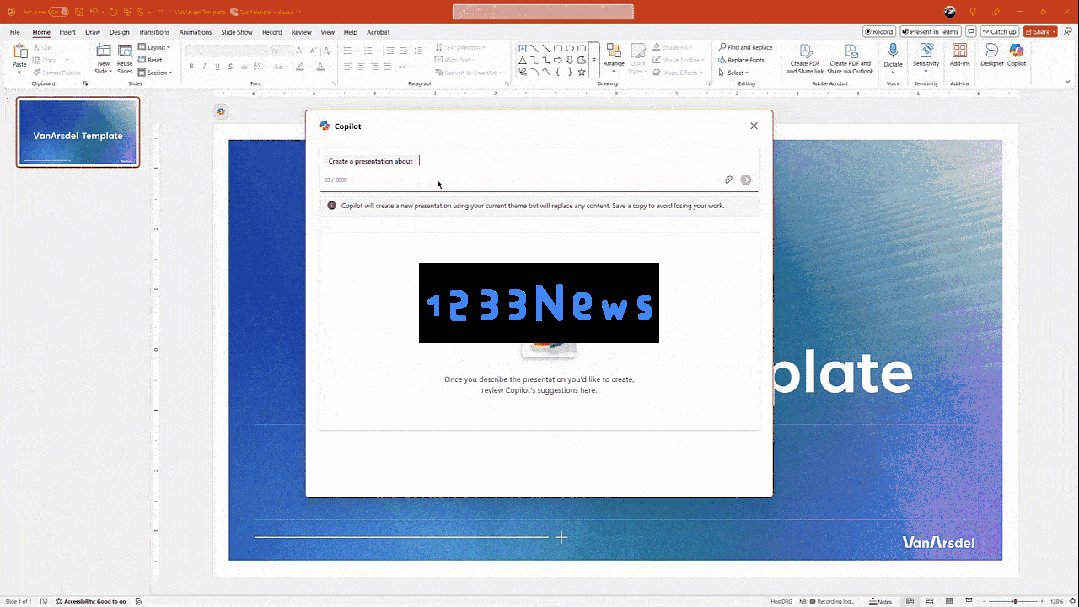Open the Layout dropdown

(x=154, y=47)
